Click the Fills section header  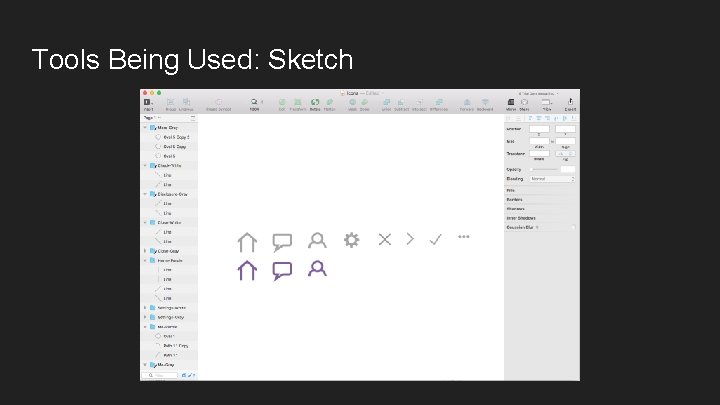511,190
